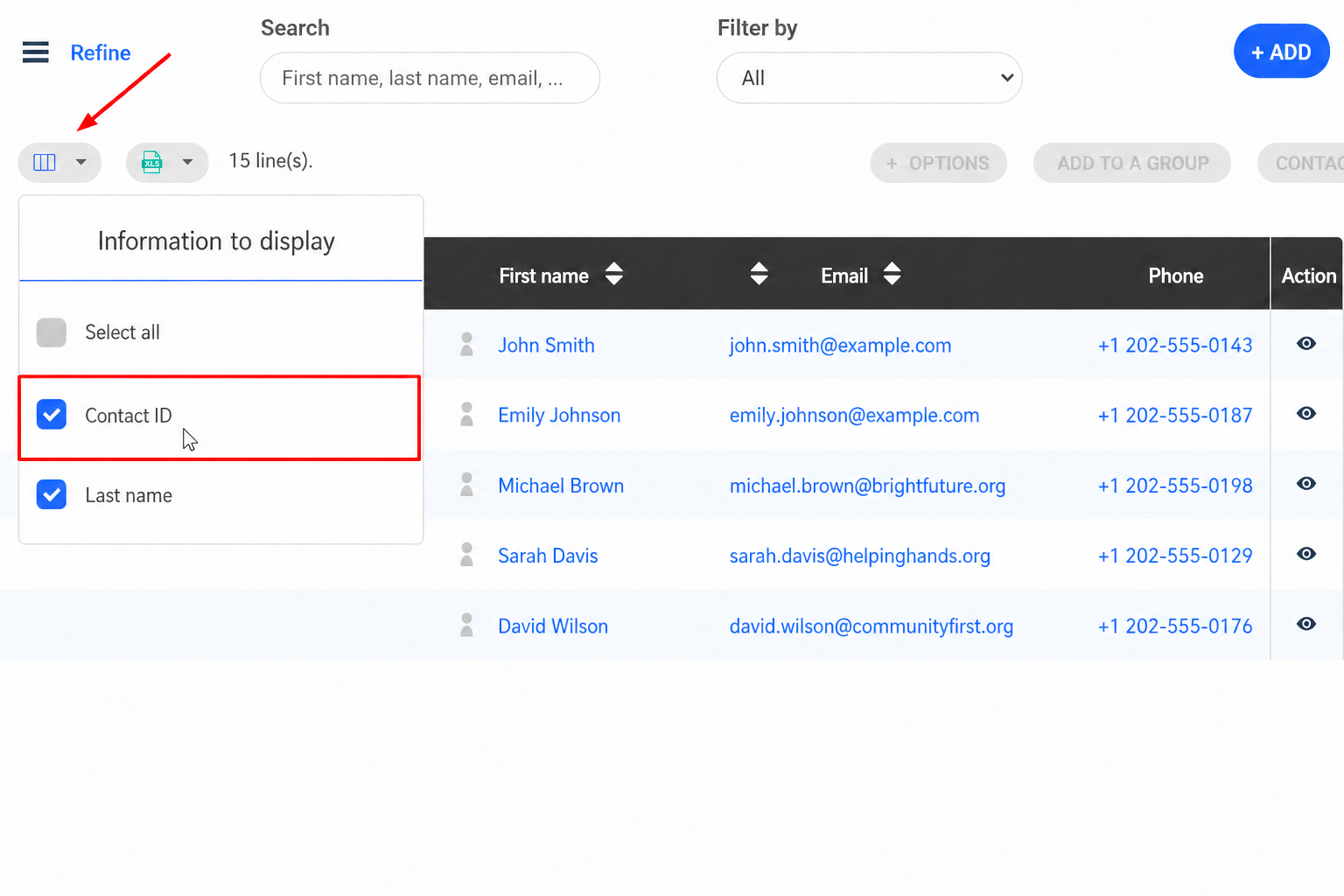Screen dimensions: 1344x896
Task: View John Smith's details via eye icon
Action: 1306,344
